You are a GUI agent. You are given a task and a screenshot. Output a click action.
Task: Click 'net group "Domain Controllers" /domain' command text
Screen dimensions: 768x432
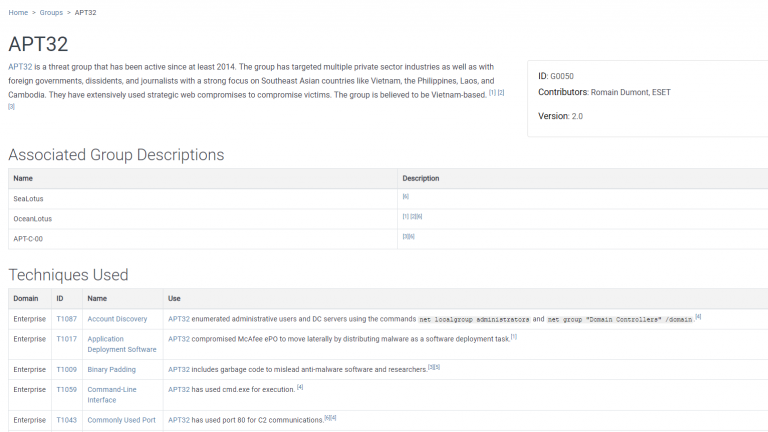click(620, 319)
